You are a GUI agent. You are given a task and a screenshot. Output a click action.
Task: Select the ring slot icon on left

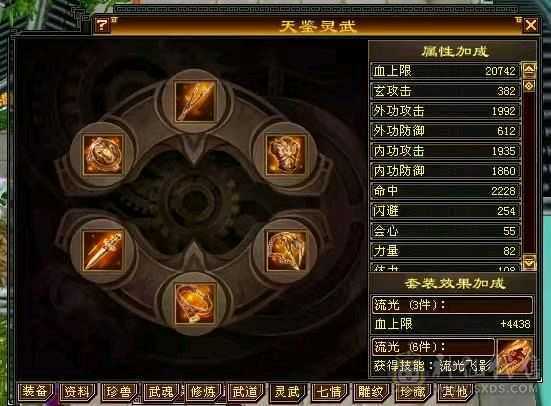pyautogui.click(x=103, y=155)
